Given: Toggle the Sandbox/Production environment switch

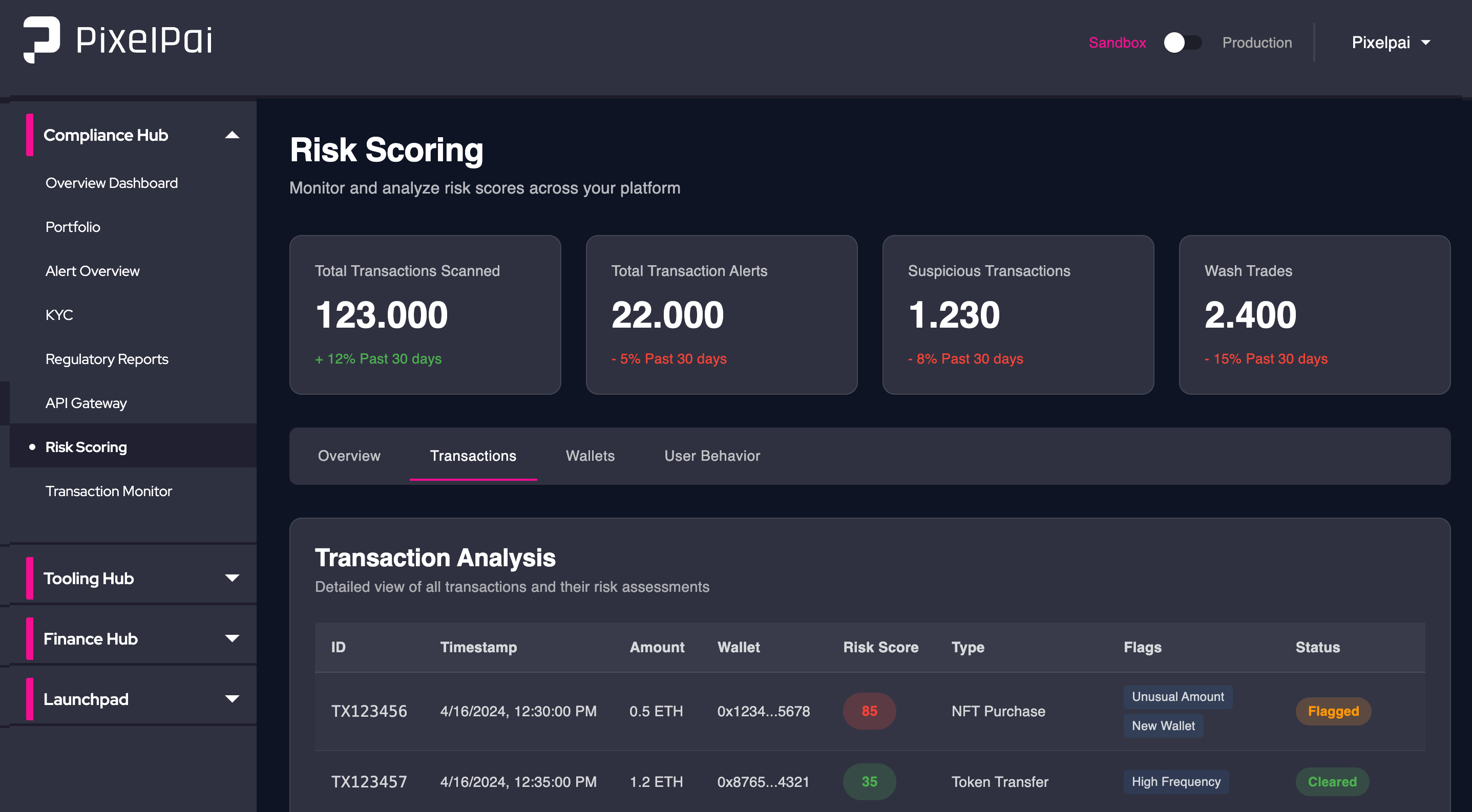Looking at the screenshot, I should pyautogui.click(x=1182, y=42).
